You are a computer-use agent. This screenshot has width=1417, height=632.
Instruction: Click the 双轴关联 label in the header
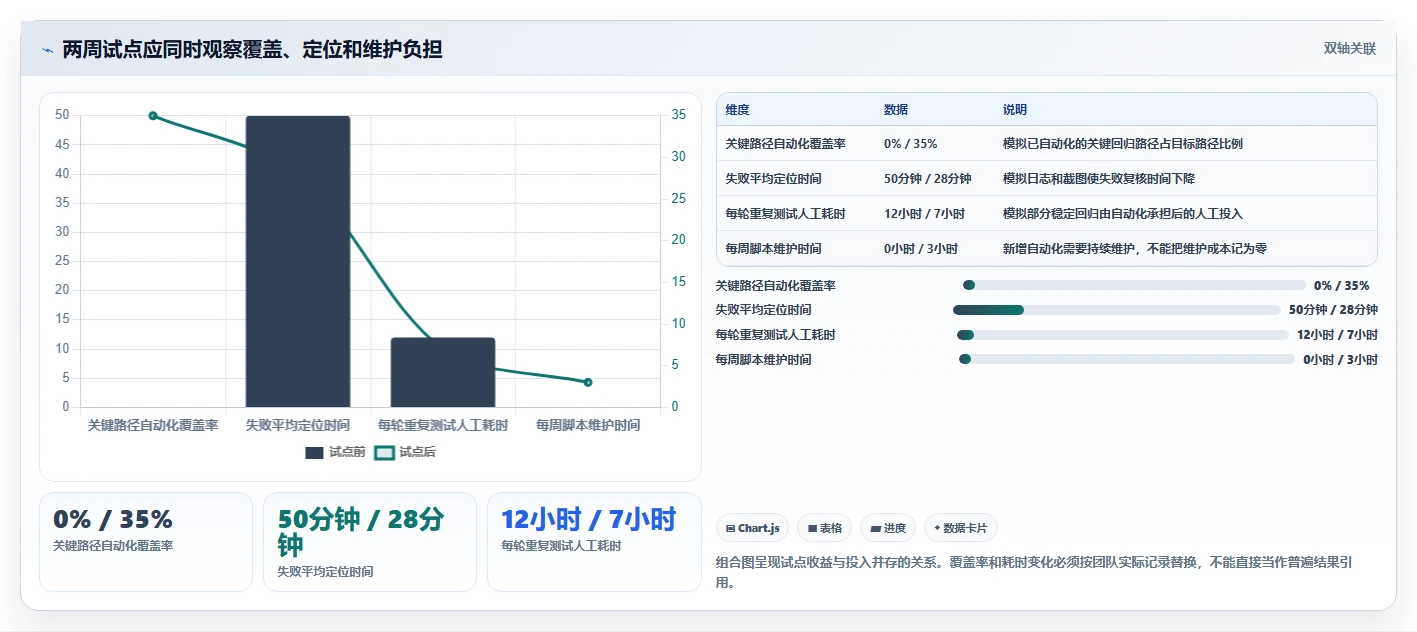(1350, 49)
